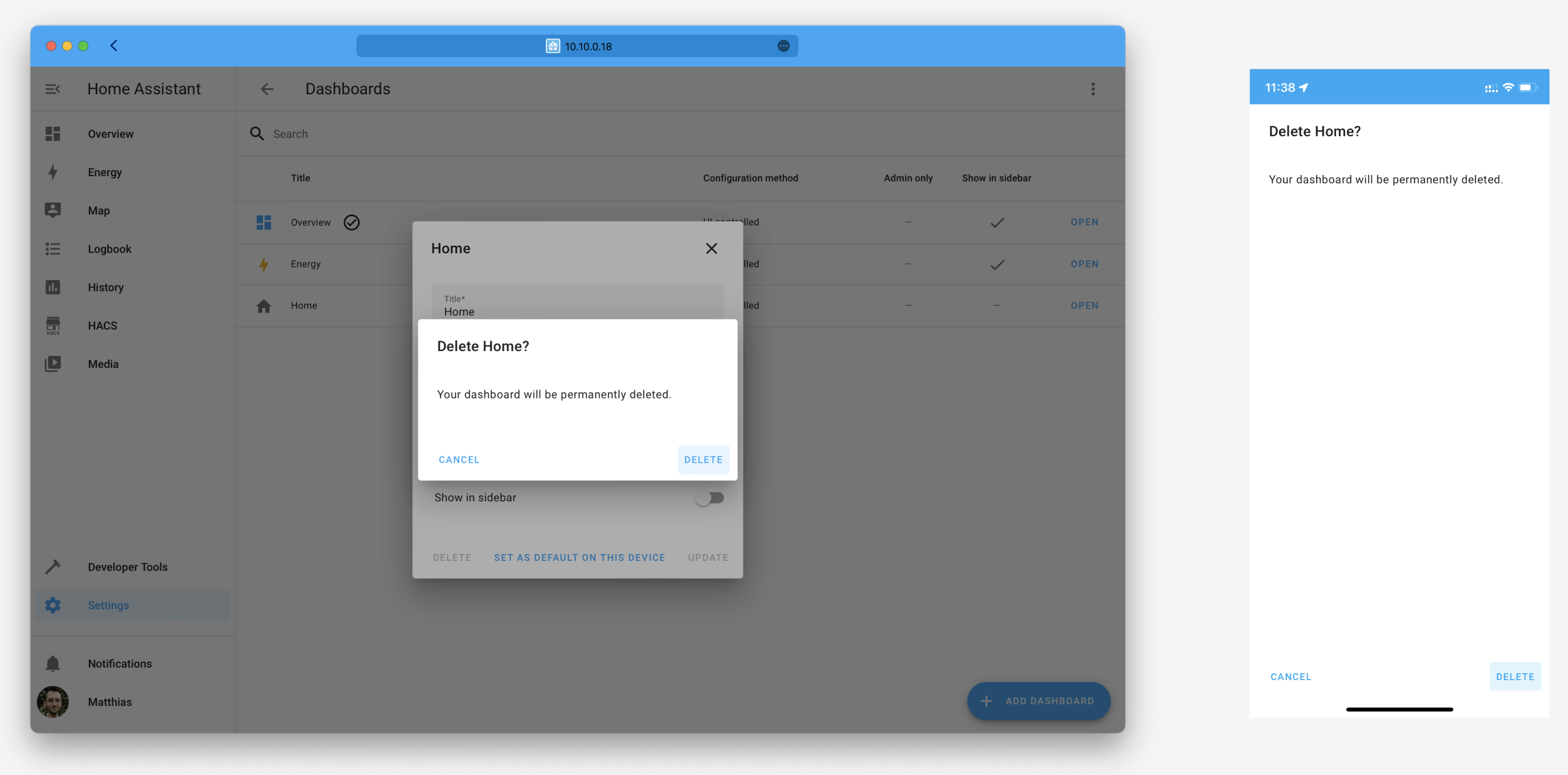Sort by Show in sidebar column header
This screenshot has height=775, width=1568.
pos(996,178)
